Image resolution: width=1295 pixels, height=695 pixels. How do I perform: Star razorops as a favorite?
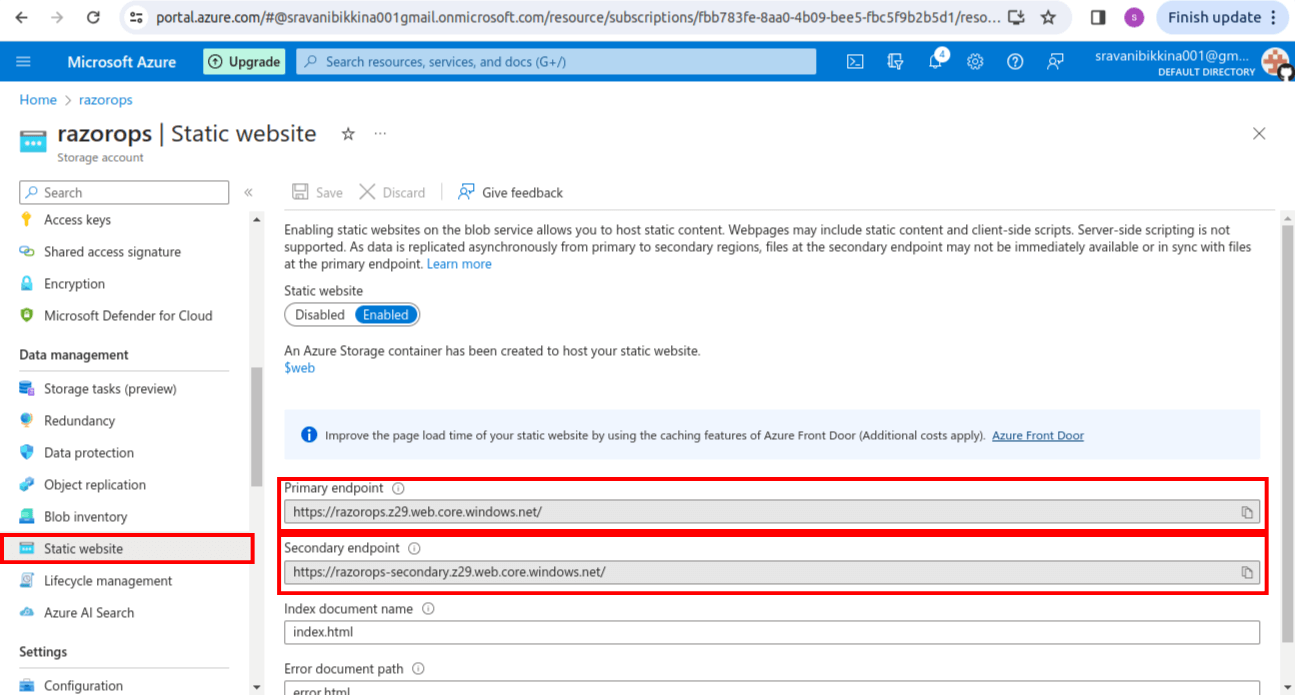347,132
